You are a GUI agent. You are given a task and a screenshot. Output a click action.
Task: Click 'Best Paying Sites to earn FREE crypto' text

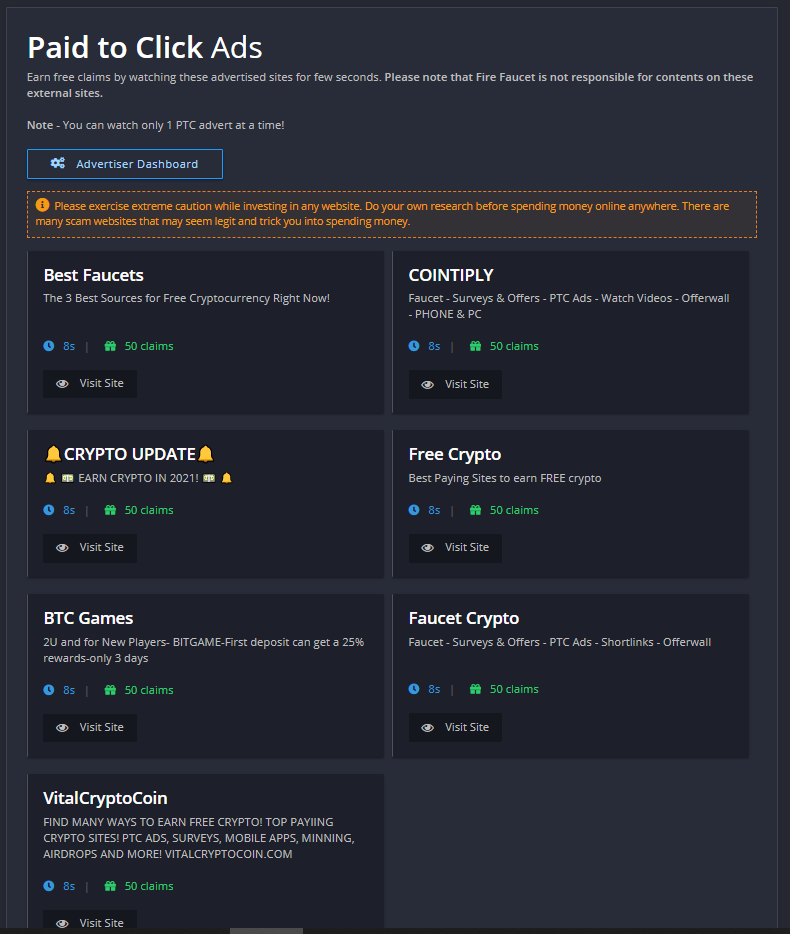[x=505, y=478]
